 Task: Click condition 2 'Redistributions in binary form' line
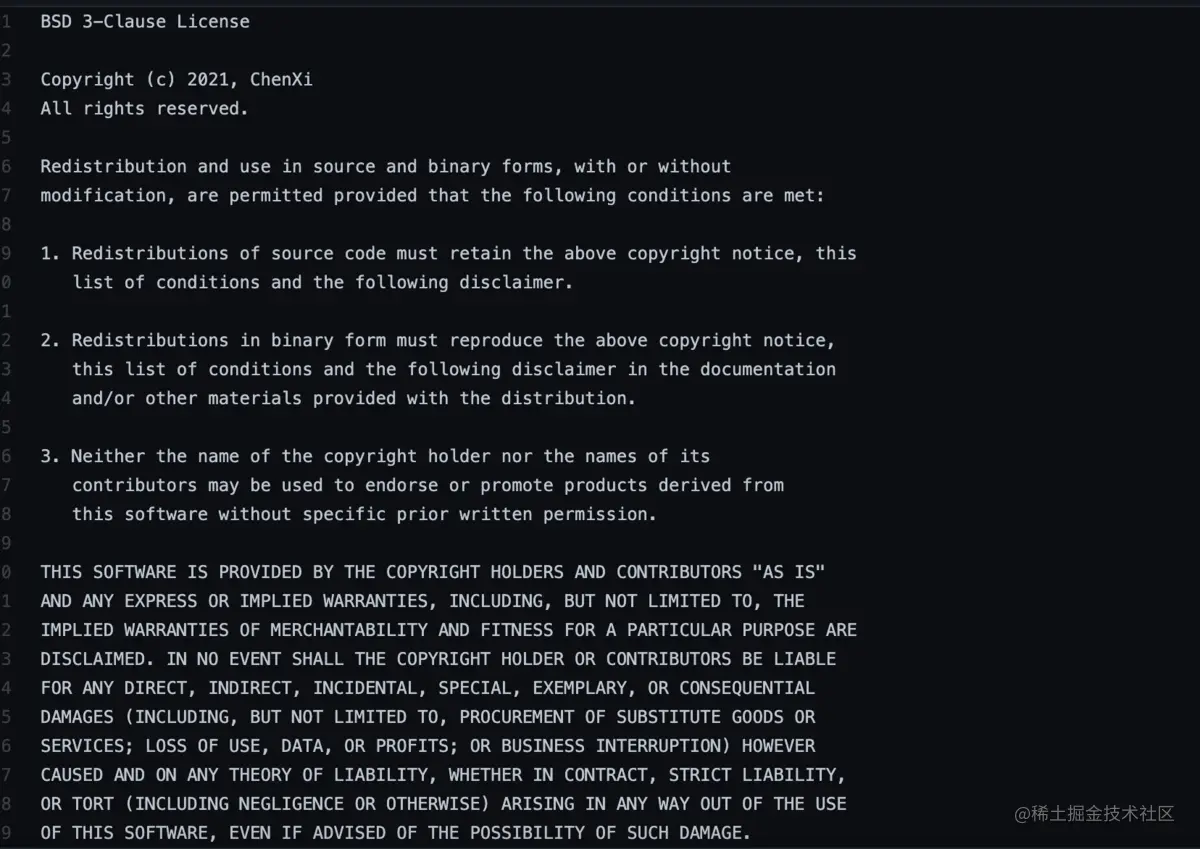tap(437, 340)
